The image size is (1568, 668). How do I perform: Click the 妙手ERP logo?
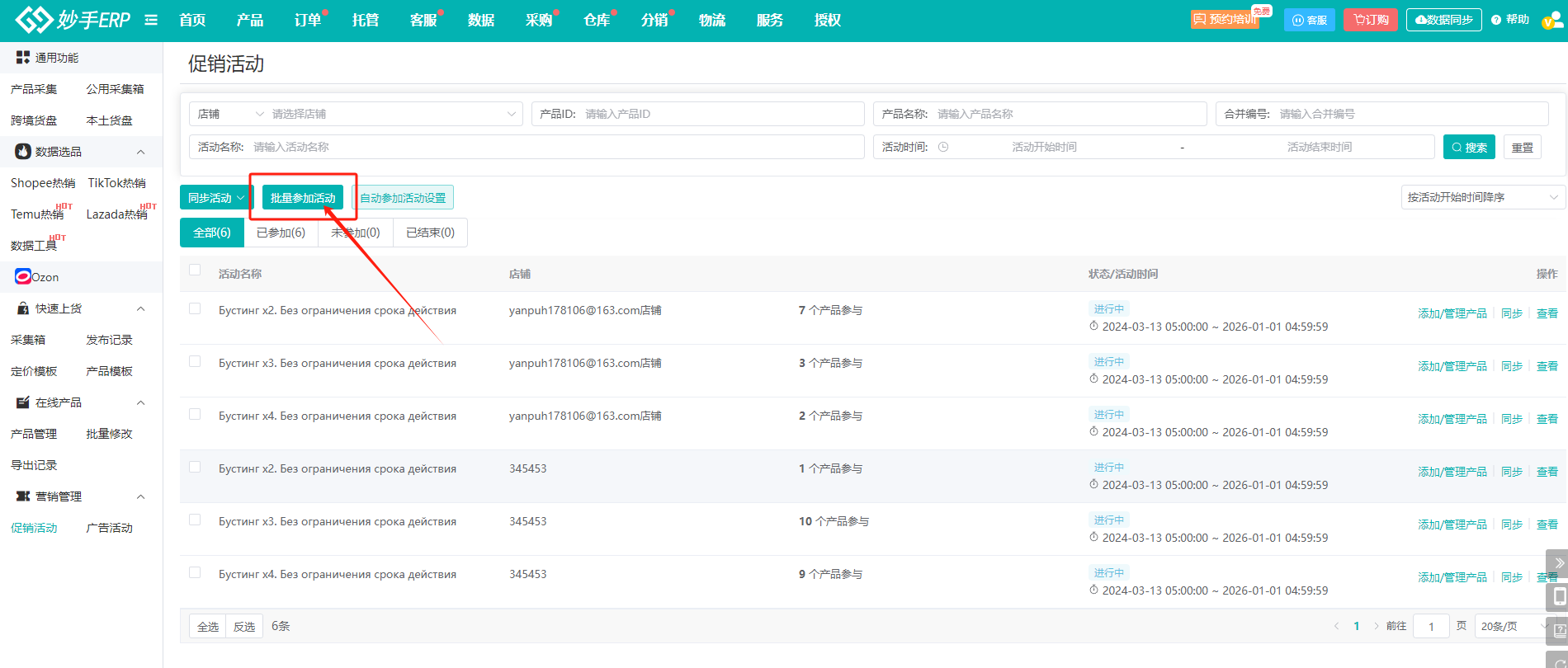(73, 20)
